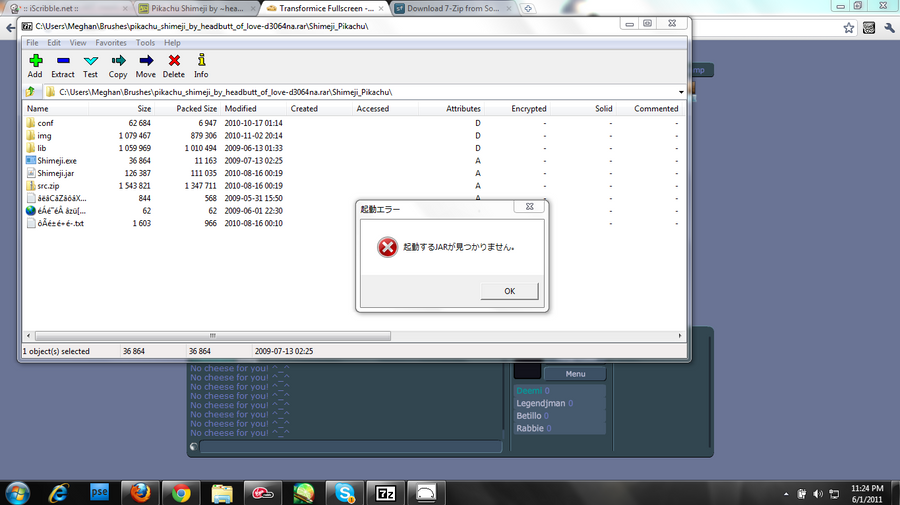Viewport: 900px width, 505px height.
Task: Select the img folder icon
Action: point(31,135)
